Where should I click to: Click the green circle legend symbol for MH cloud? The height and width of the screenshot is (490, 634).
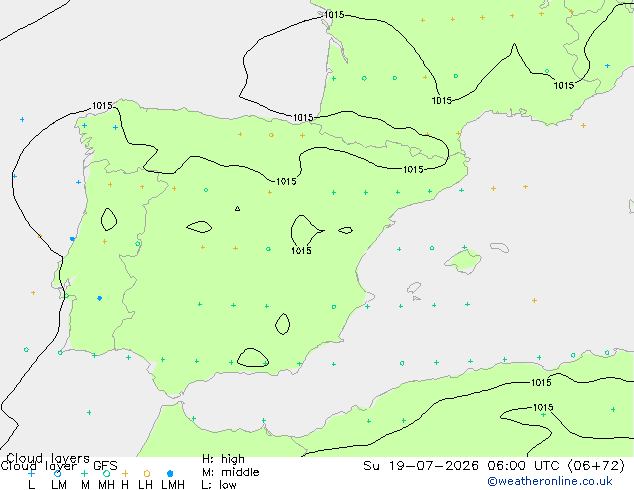tap(106, 473)
